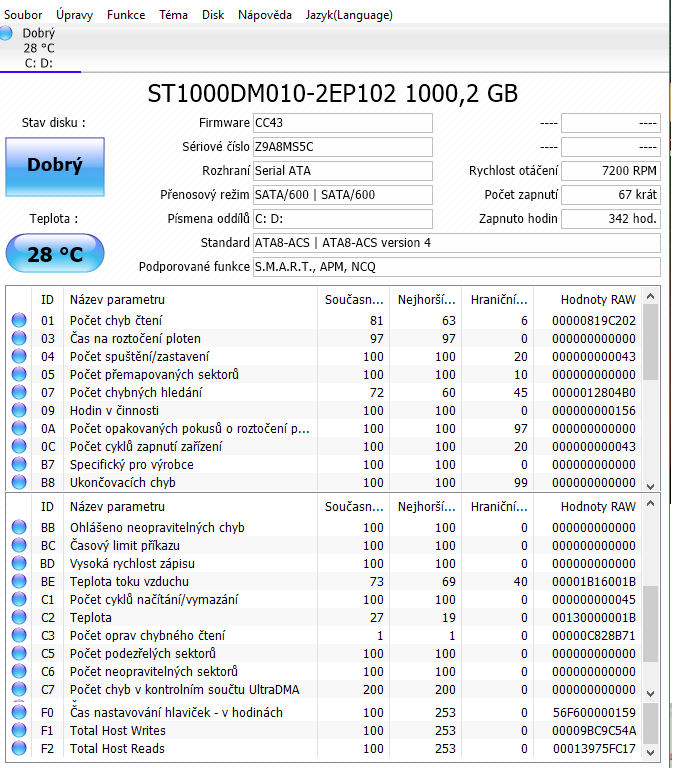This screenshot has width=680, height=768.
Task: Open the Téma menu
Action: 173,15
